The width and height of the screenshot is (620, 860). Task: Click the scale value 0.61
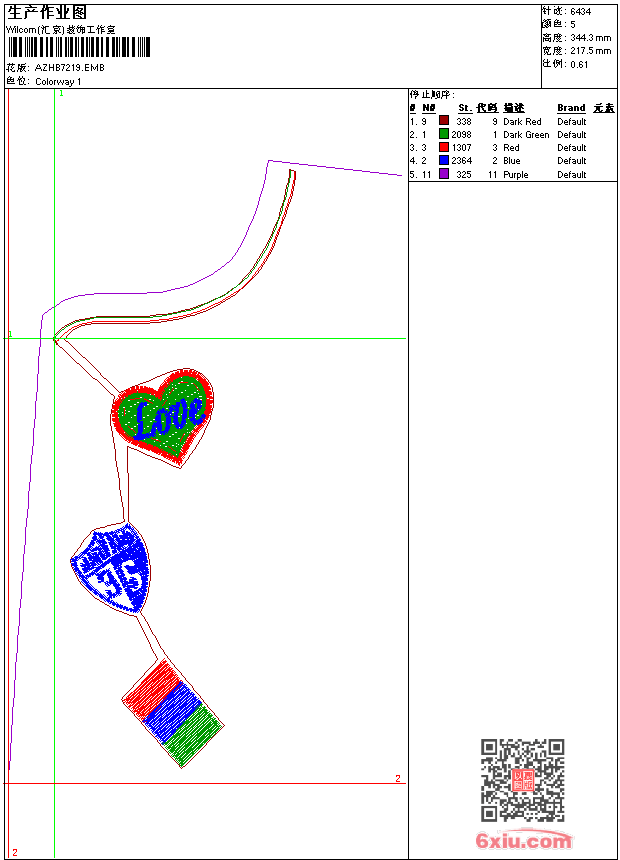click(x=579, y=65)
